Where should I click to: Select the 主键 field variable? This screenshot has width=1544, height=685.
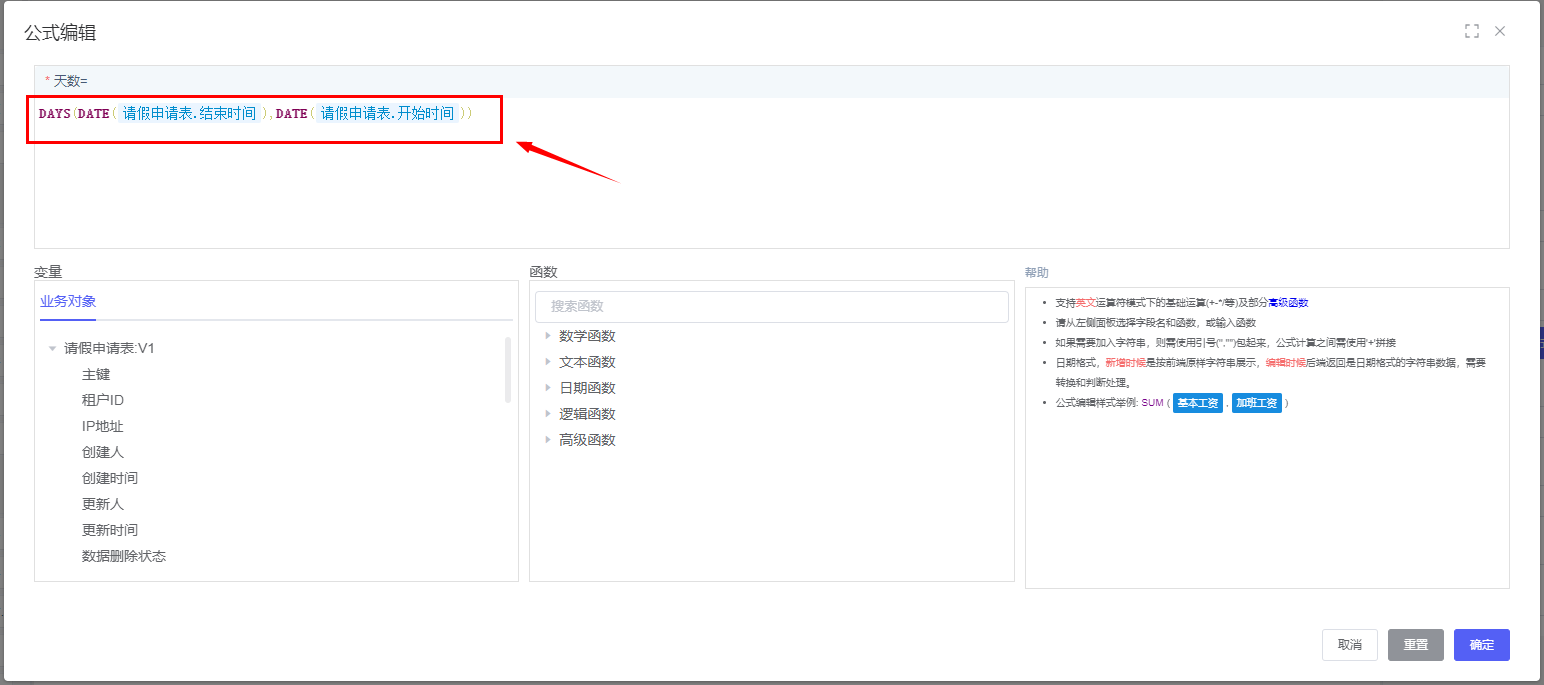[x=96, y=374]
